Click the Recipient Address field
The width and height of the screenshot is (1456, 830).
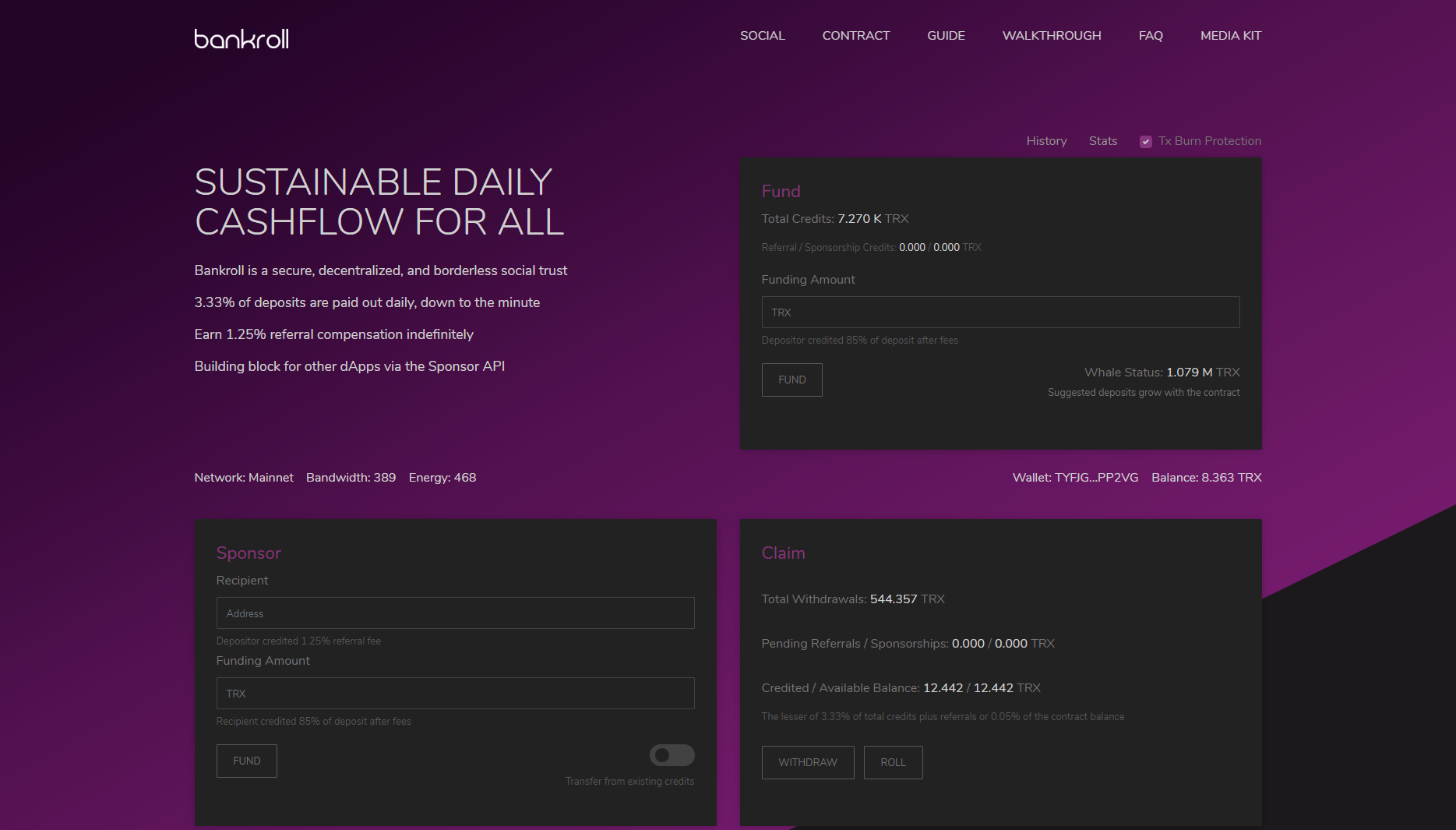pos(455,613)
